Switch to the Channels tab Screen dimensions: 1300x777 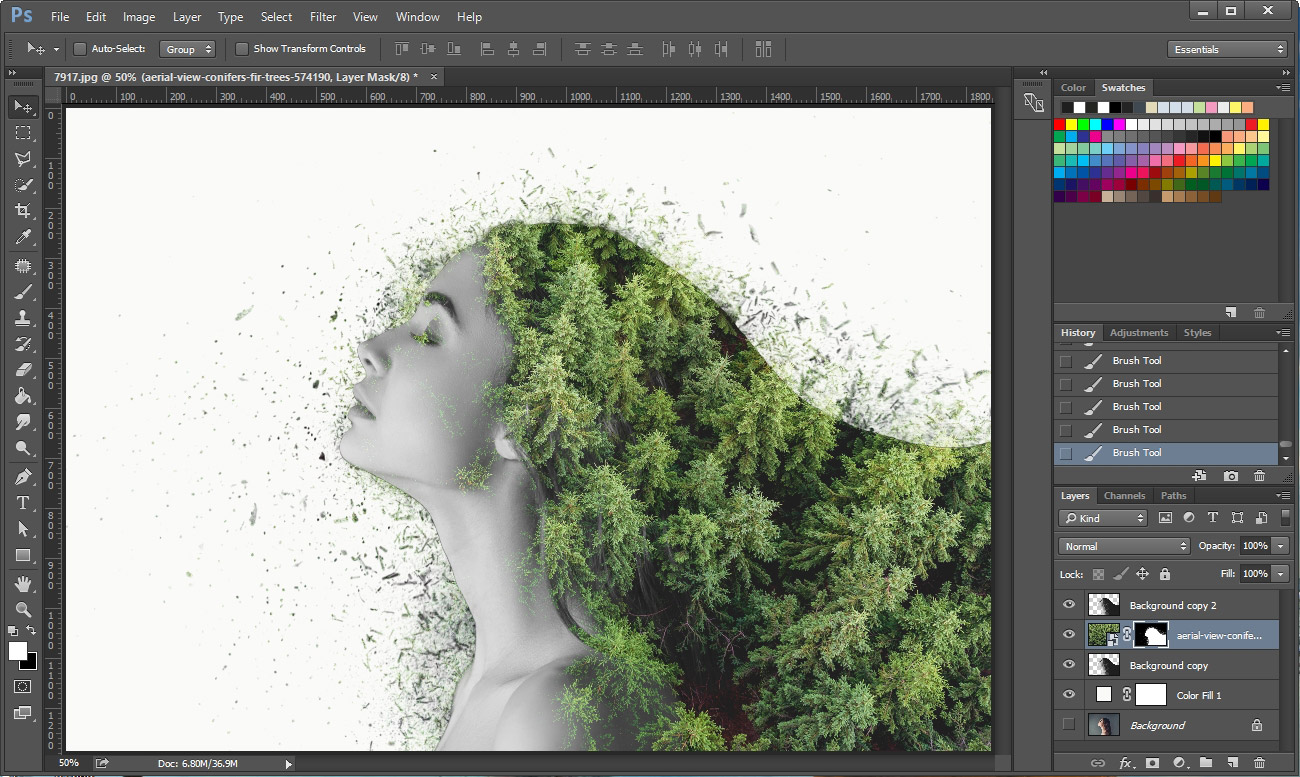click(1124, 496)
